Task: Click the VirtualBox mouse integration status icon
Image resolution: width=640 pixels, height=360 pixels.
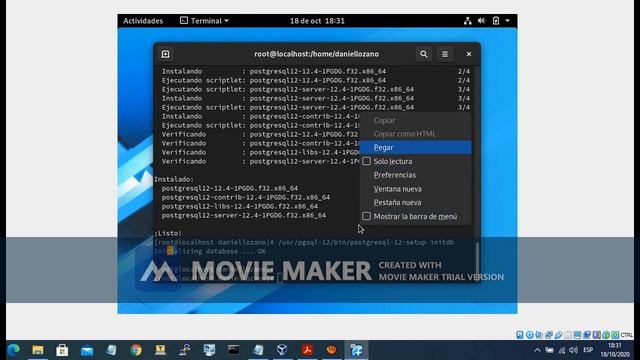Action: pyautogui.click(x=607, y=335)
